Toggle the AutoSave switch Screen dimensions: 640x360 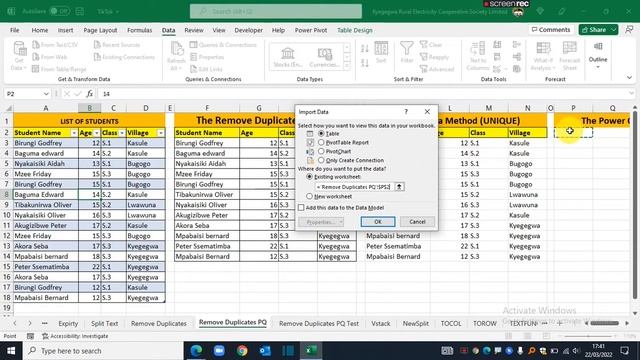pos(60,11)
